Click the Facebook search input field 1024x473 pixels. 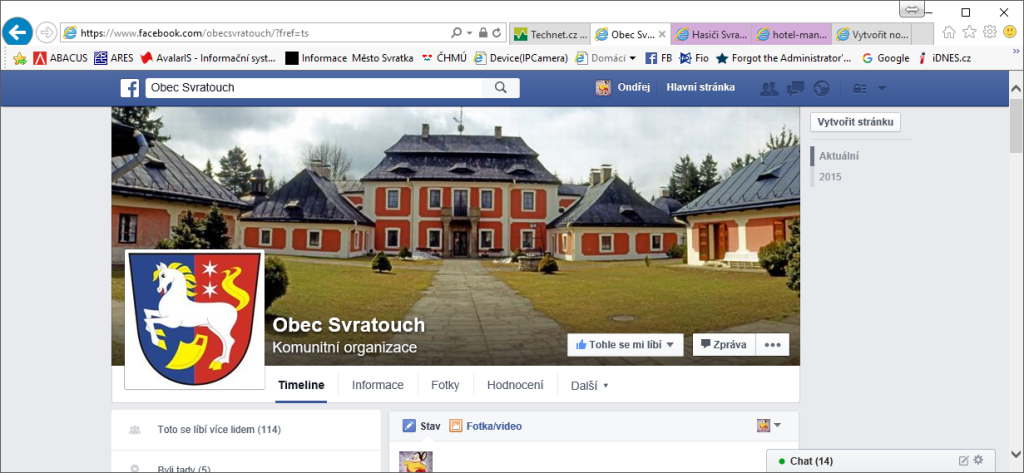314,88
